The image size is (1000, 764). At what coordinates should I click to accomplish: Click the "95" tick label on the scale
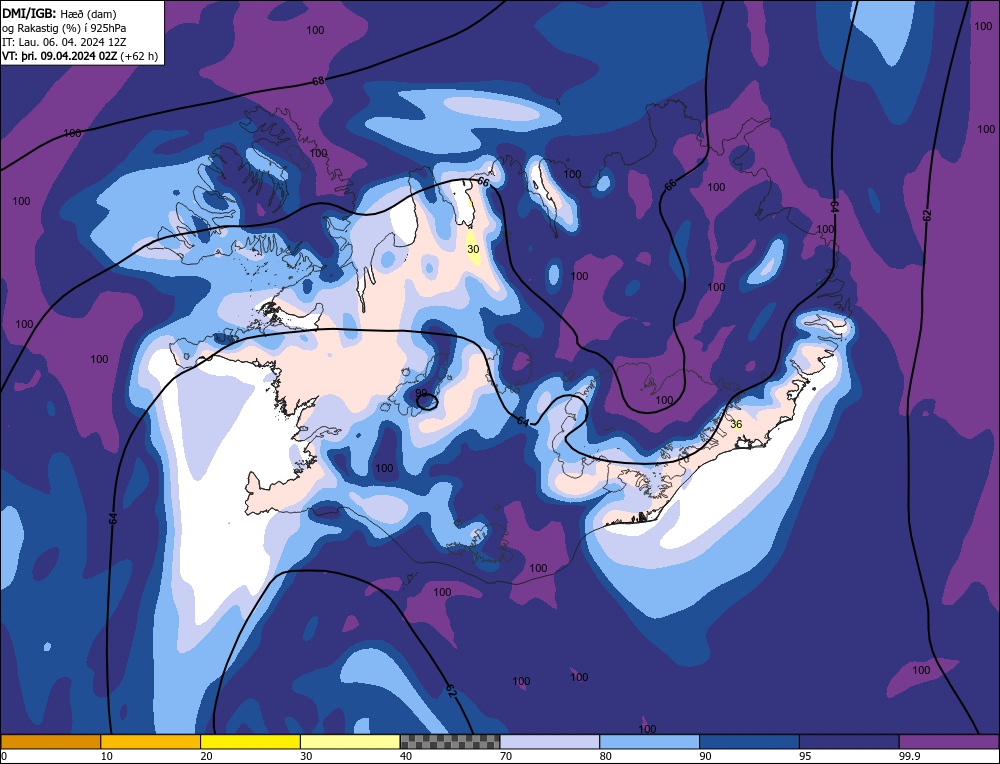tap(805, 756)
